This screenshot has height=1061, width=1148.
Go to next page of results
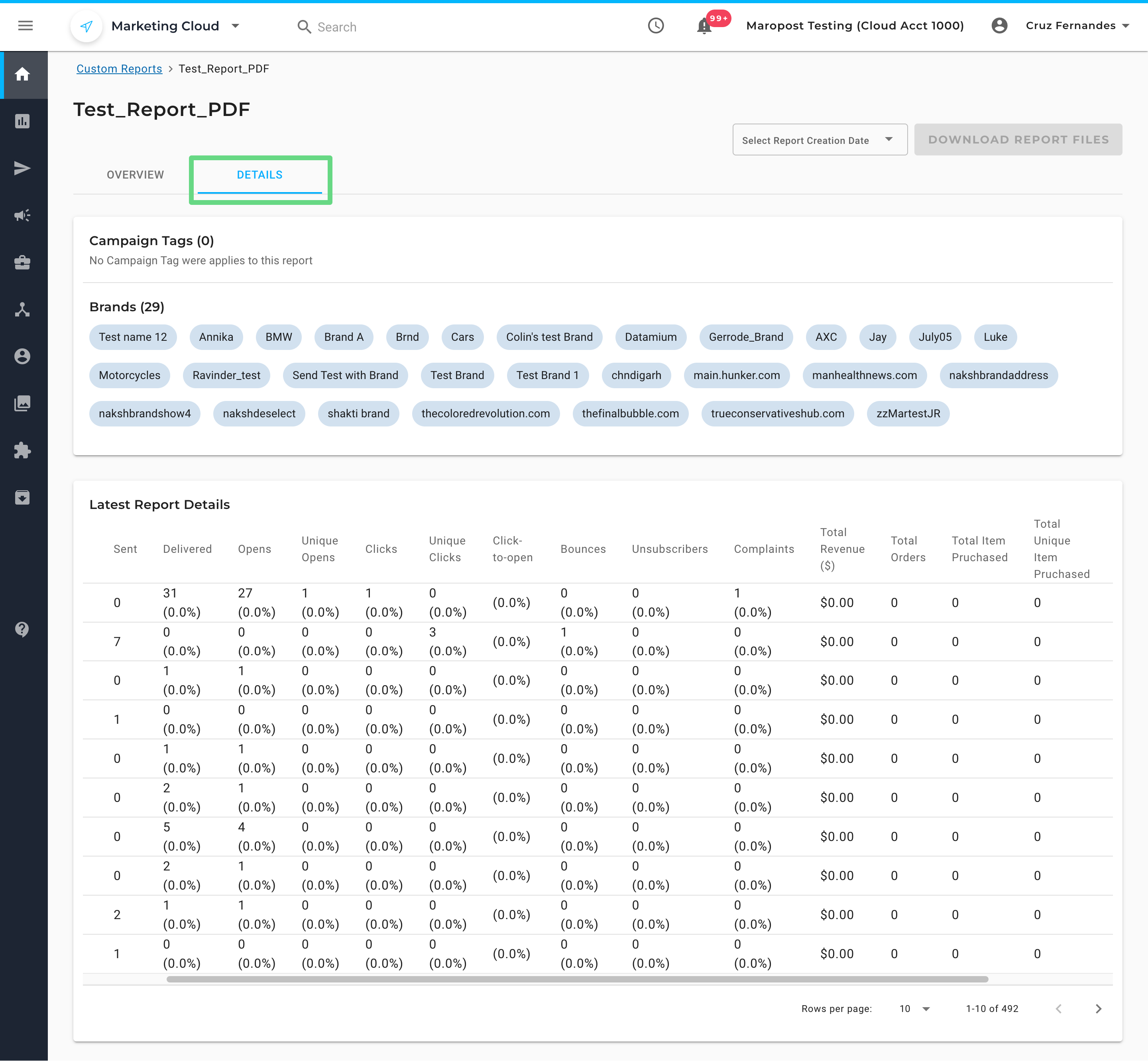point(1098,1009)
